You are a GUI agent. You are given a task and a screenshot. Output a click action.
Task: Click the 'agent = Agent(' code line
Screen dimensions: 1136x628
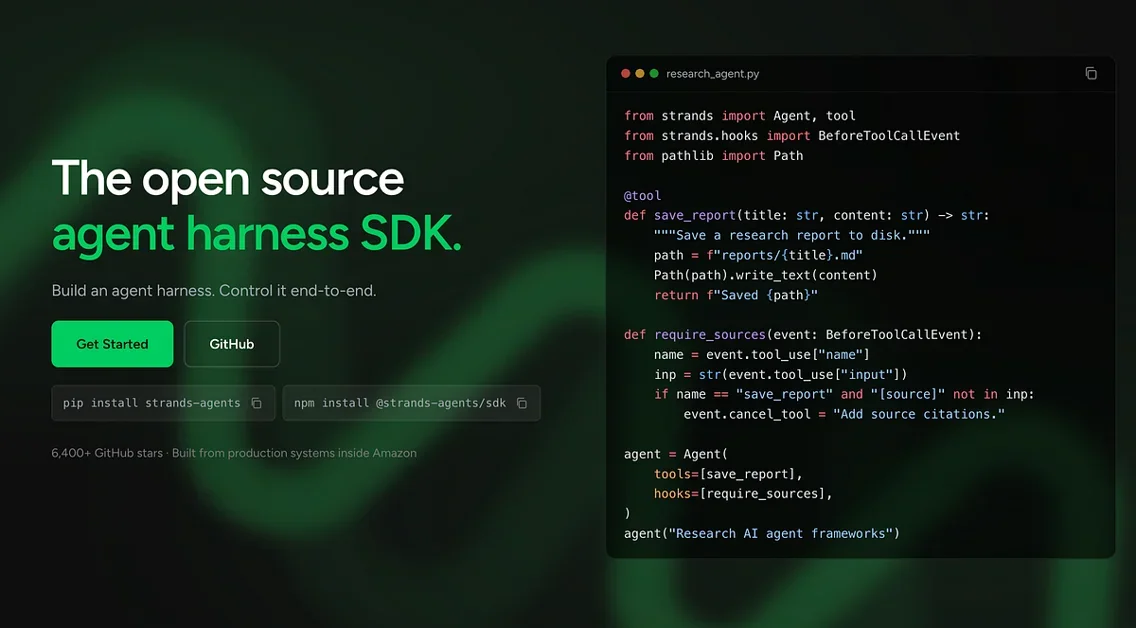tap(676, 454)
